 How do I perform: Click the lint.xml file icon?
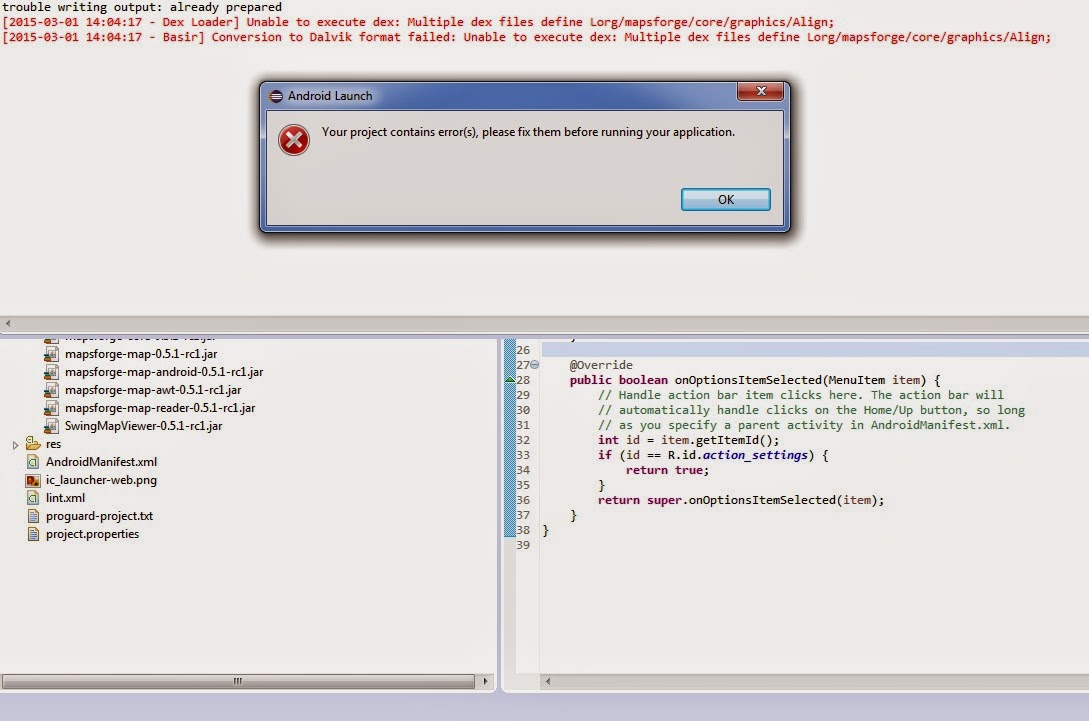point(33,498)
